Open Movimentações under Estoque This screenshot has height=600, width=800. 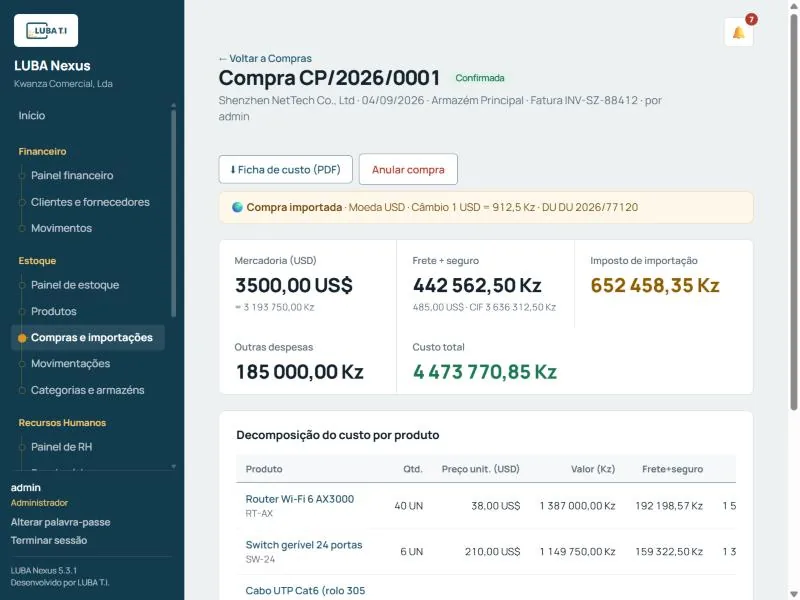pyautogui.click(x=70, y=363)
